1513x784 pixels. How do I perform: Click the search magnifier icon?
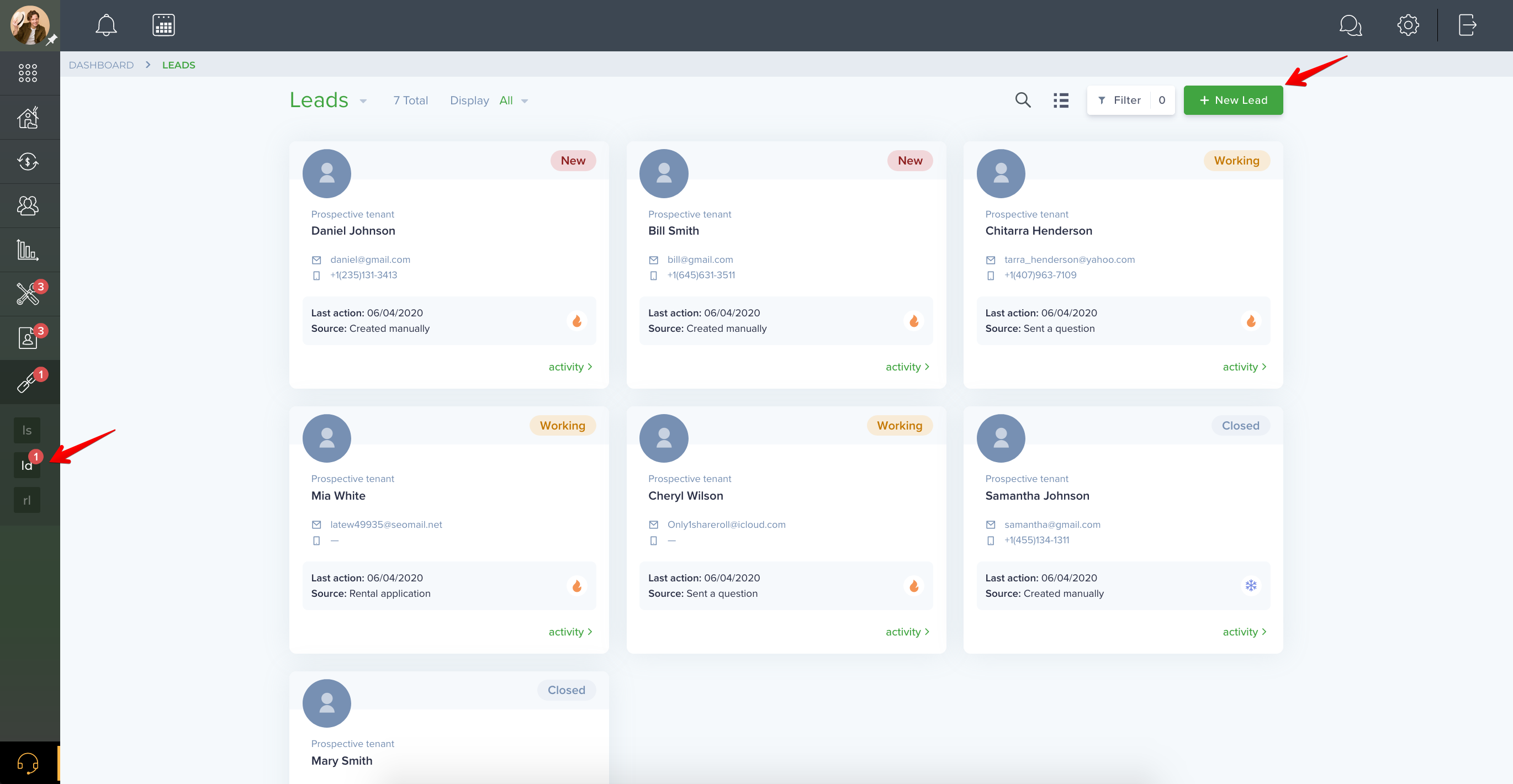[x=1023, y=100]
